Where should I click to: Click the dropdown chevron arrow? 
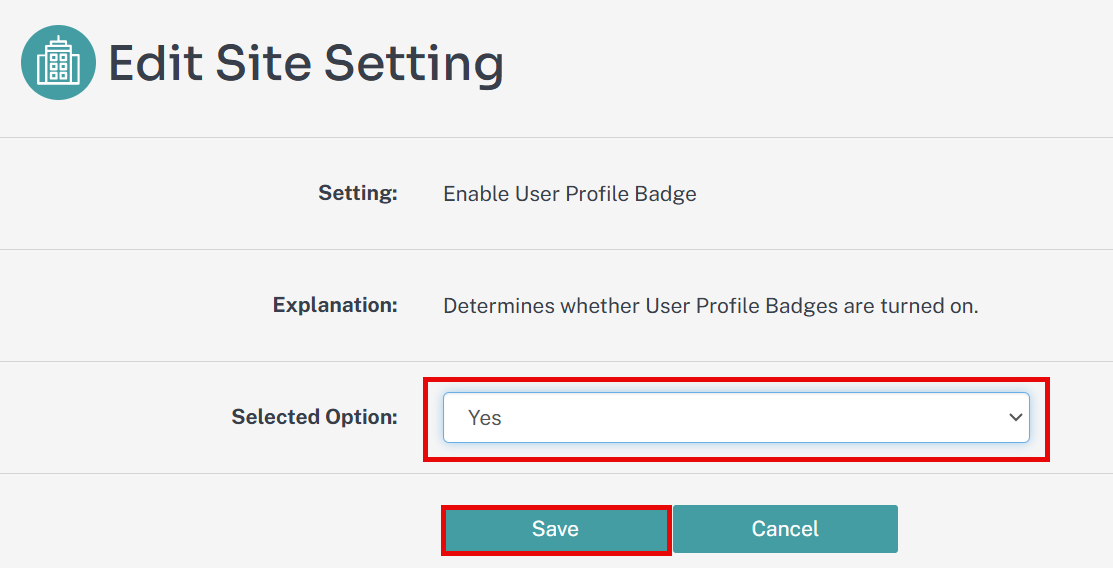tap(1016, 418)
